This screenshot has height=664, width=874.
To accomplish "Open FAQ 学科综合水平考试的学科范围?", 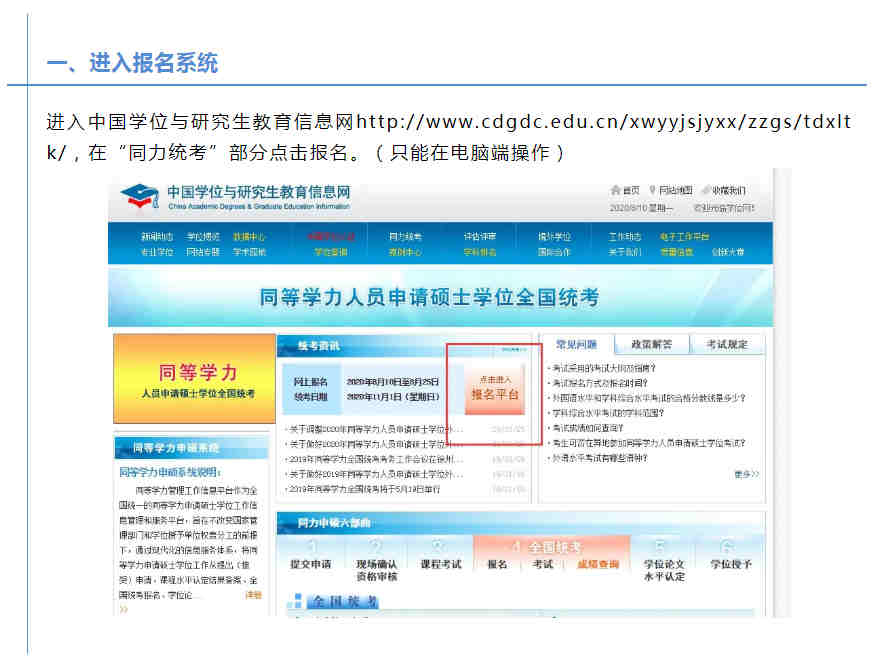I will [608, 413].
